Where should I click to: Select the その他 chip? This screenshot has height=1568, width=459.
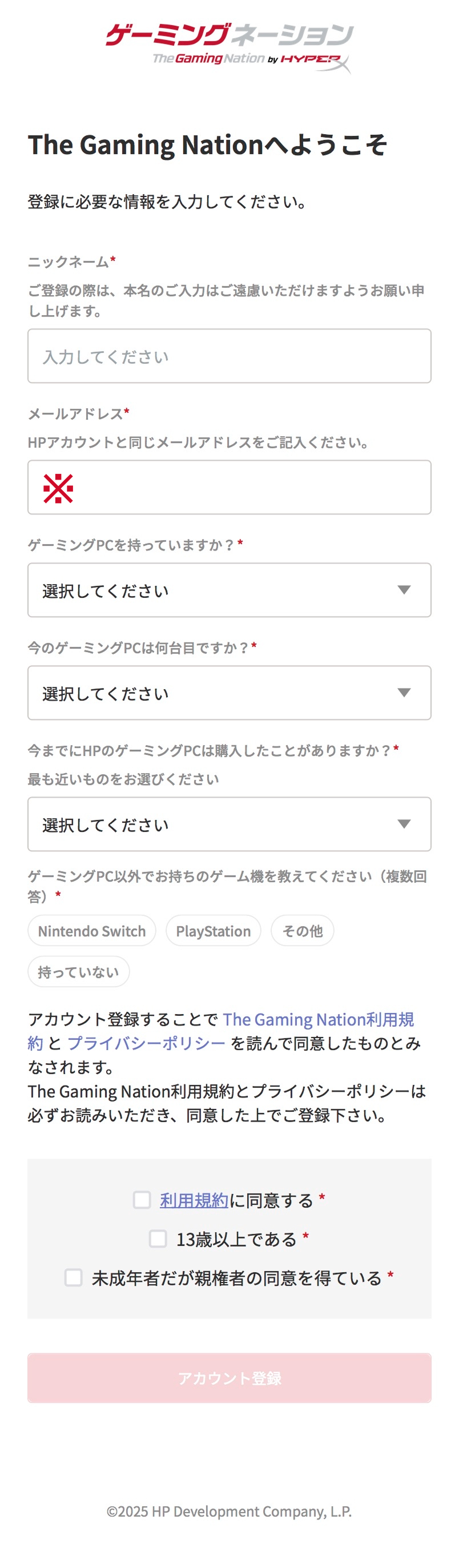303,931
